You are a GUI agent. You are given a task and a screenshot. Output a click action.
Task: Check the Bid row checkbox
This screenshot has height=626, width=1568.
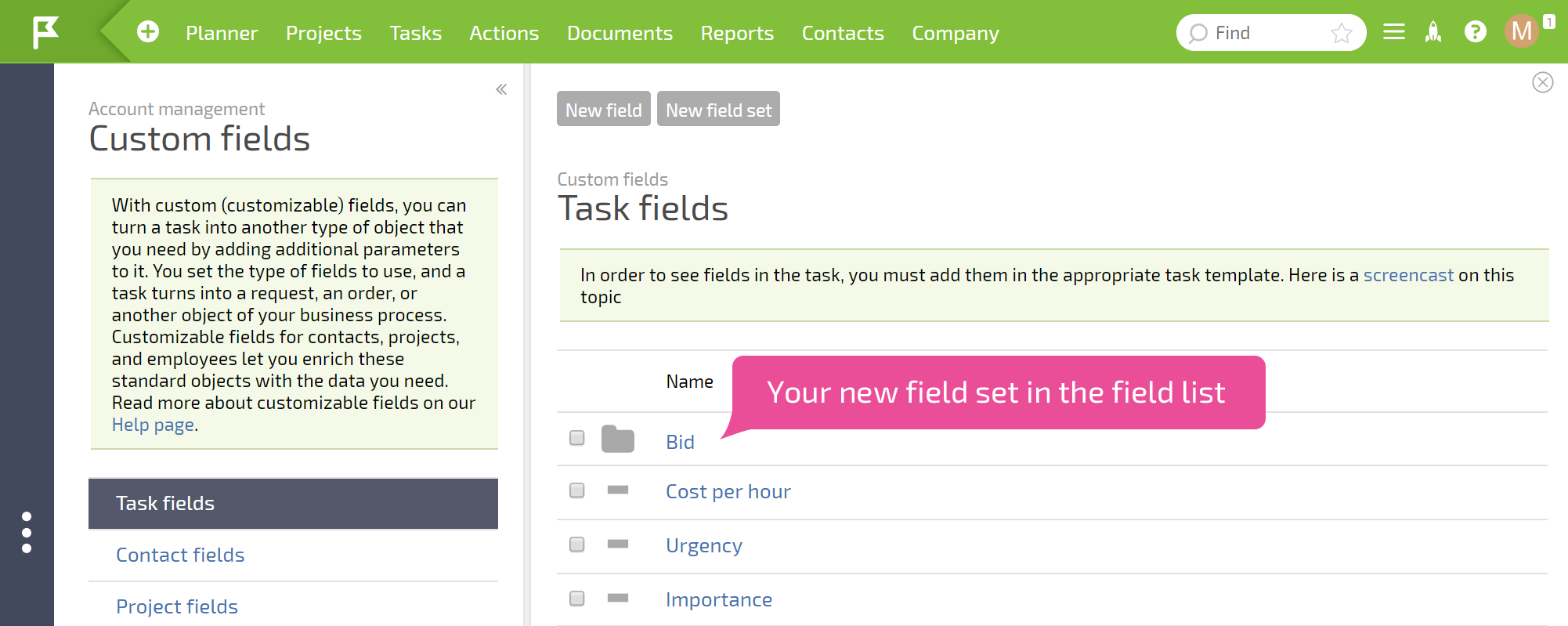(x=577, y=438)
